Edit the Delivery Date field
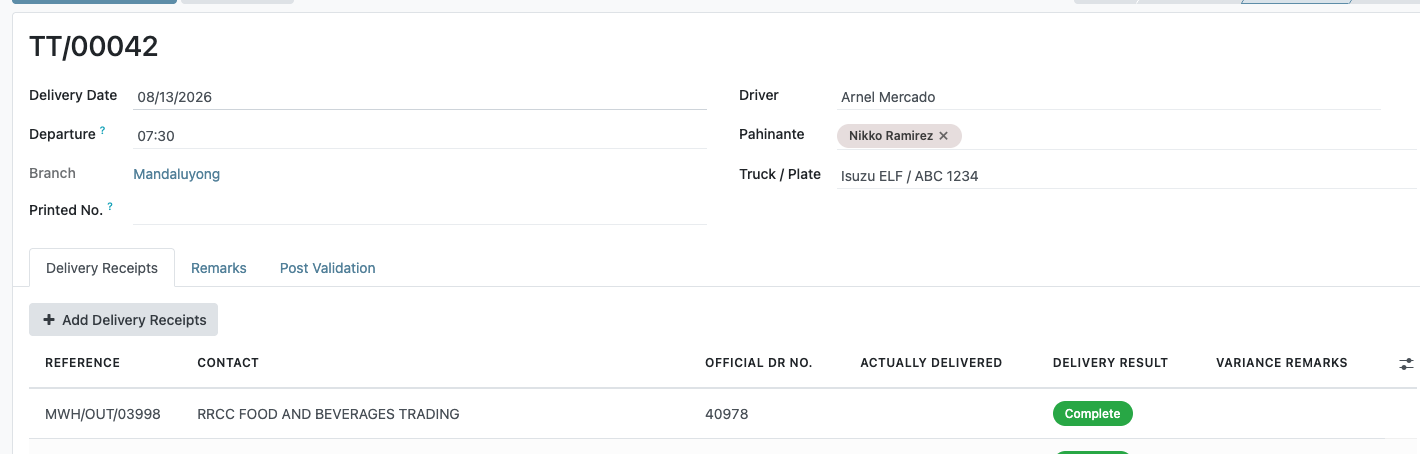Screen dimensions: 1420x454 tap(420, 97)
